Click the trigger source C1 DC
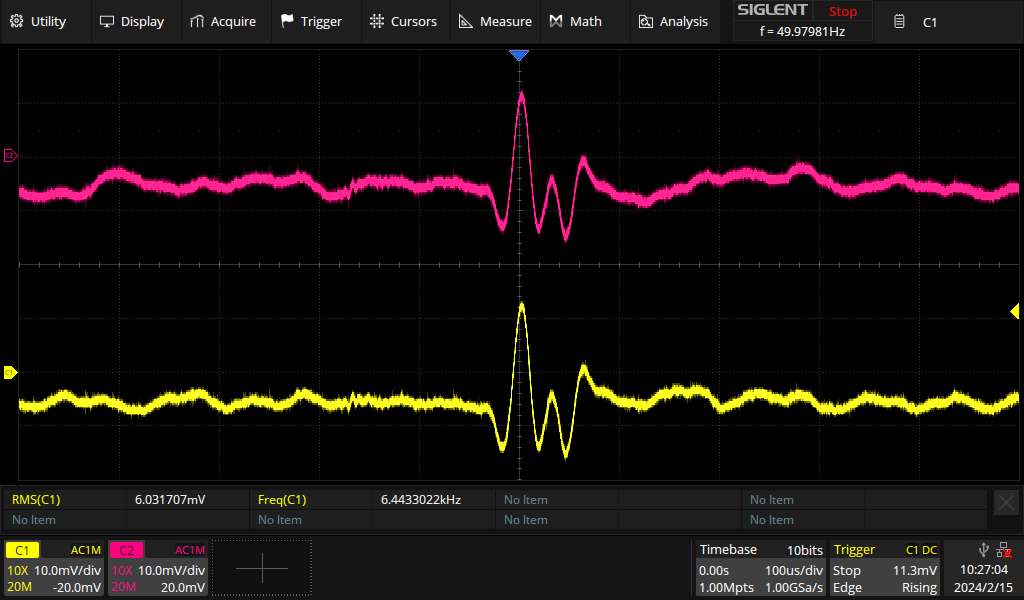 [x=921, y=550]
